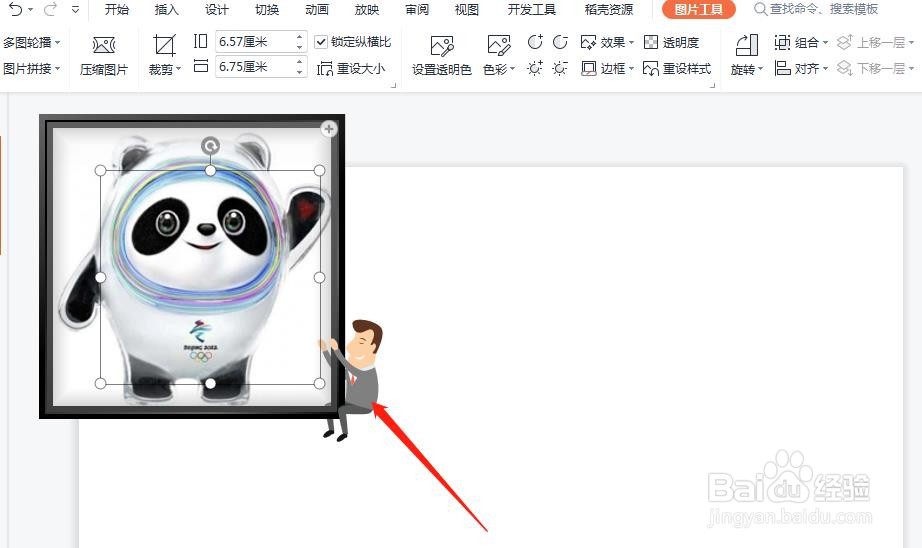
Task: Toggle the 锁定纵横比 checkbox
Action: pos(321,42)
